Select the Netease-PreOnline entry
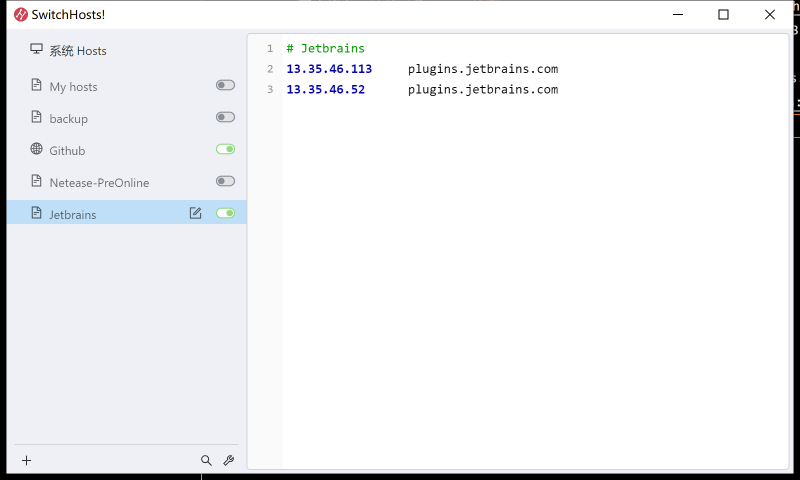Viewport: 800px width, 480px height. pos(99,183)
